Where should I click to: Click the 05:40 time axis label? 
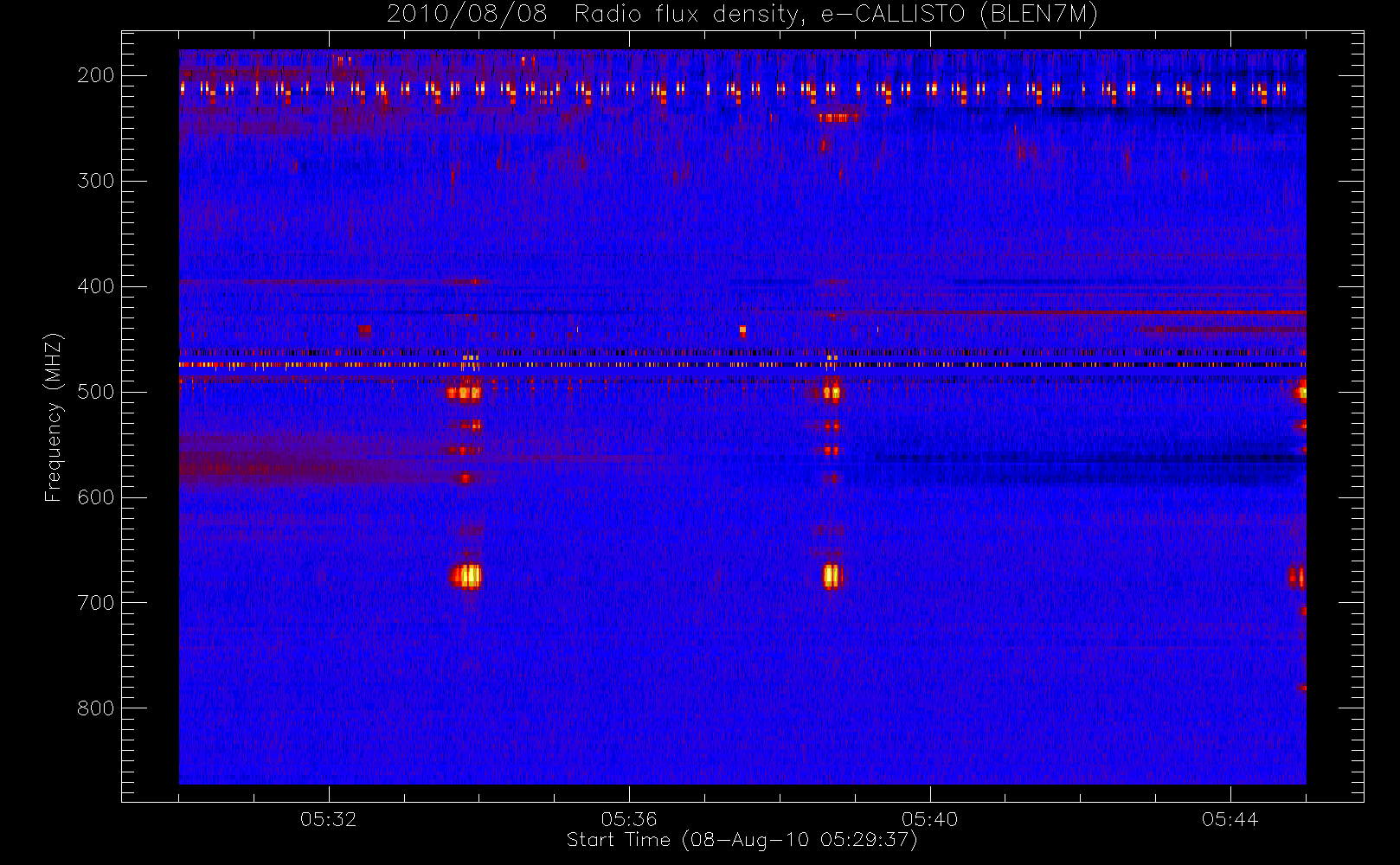tap(929, 819)
